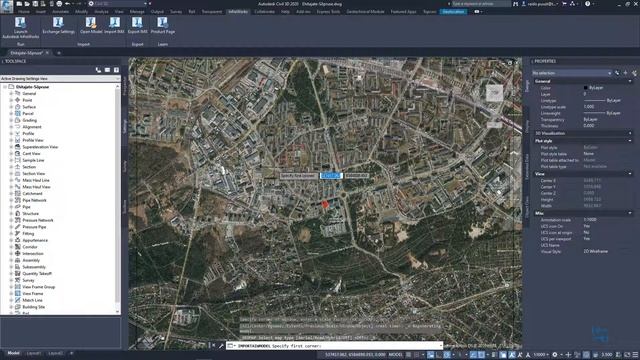Collapse the View section in Properties
The height and width of the screenshot is (360, 640).
tap(630, 174)
